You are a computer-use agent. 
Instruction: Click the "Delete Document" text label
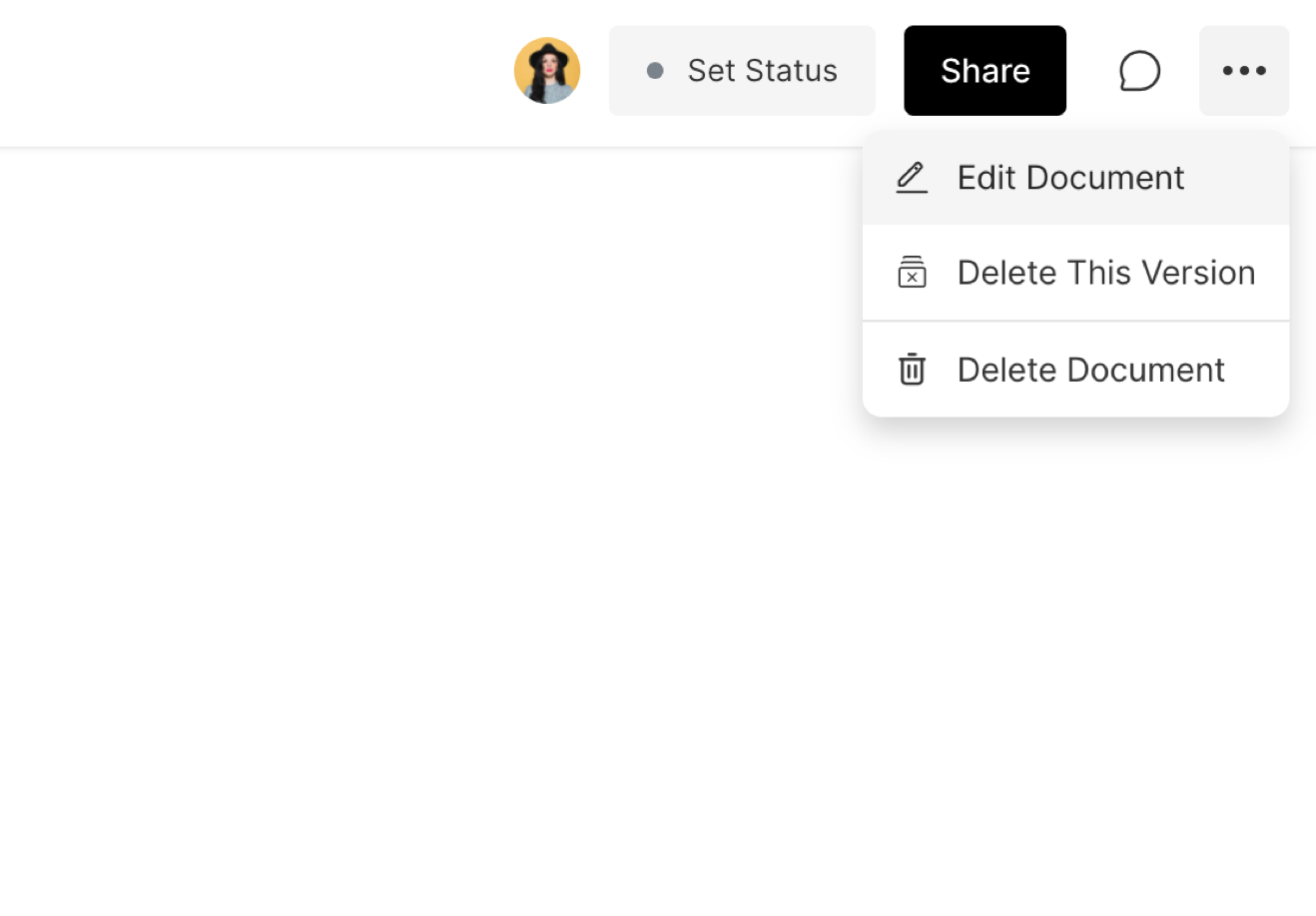(1090, 370)
